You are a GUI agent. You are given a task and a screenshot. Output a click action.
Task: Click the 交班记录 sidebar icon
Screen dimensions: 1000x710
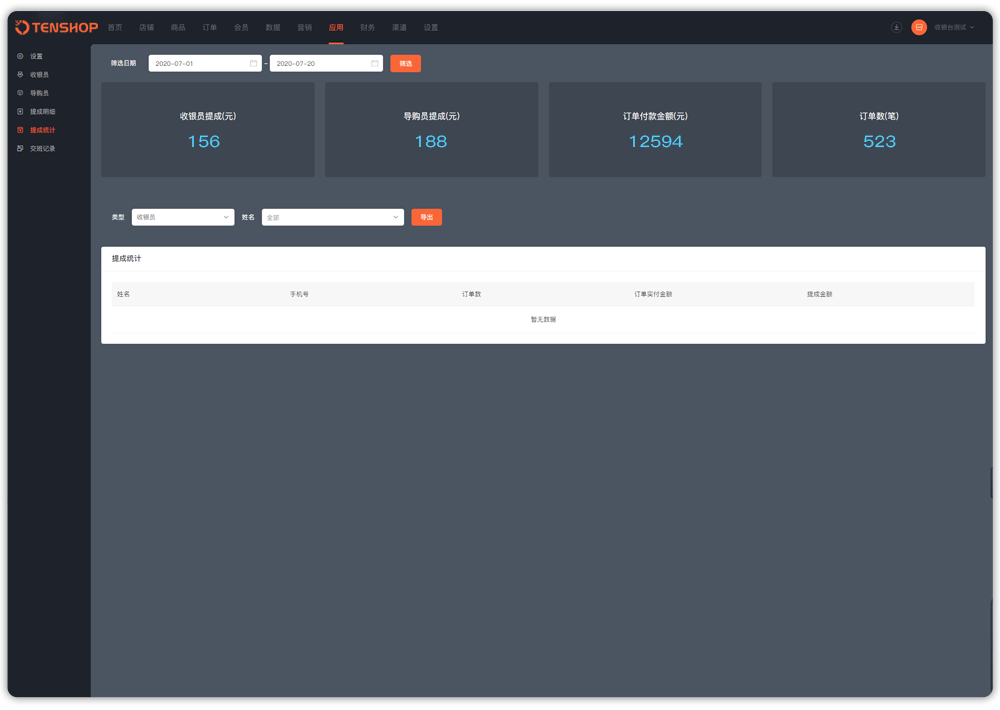tap(20, 148)
